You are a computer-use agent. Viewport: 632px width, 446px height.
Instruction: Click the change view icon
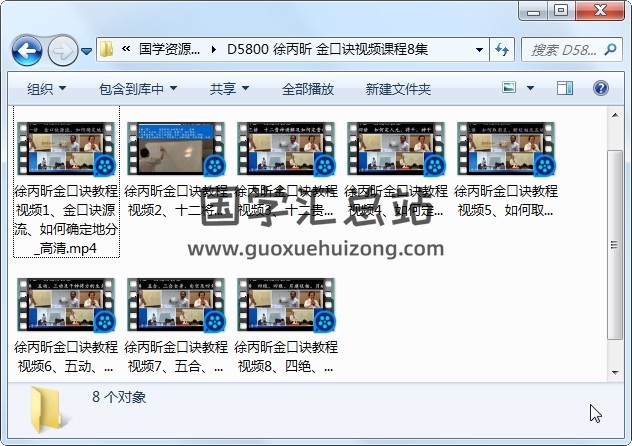click(x=509, y=87)
